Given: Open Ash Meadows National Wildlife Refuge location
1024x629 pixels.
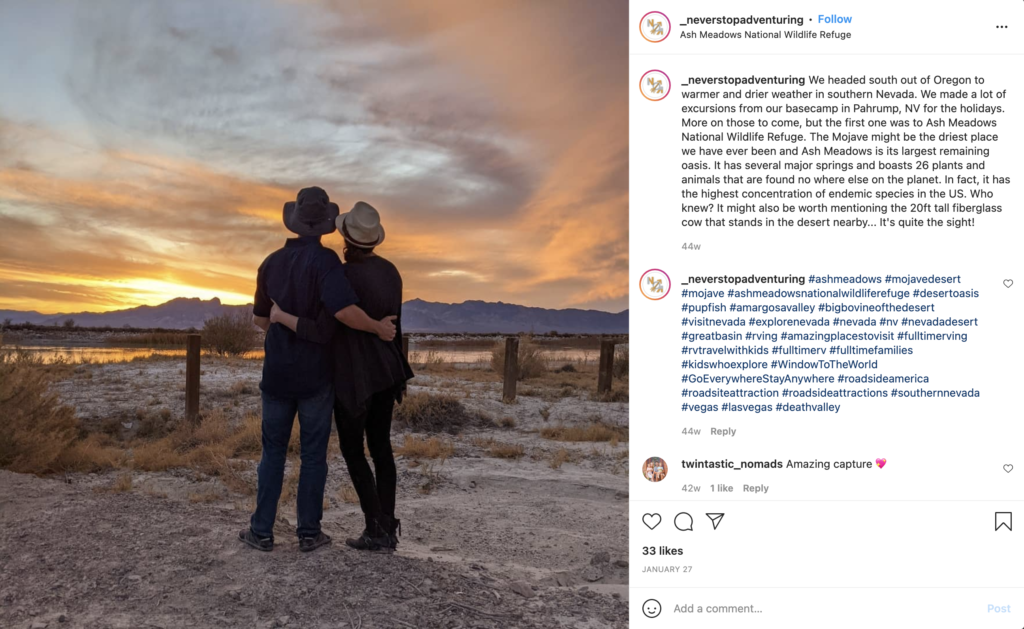Looking at the screenshot, I should coord(765,35).
